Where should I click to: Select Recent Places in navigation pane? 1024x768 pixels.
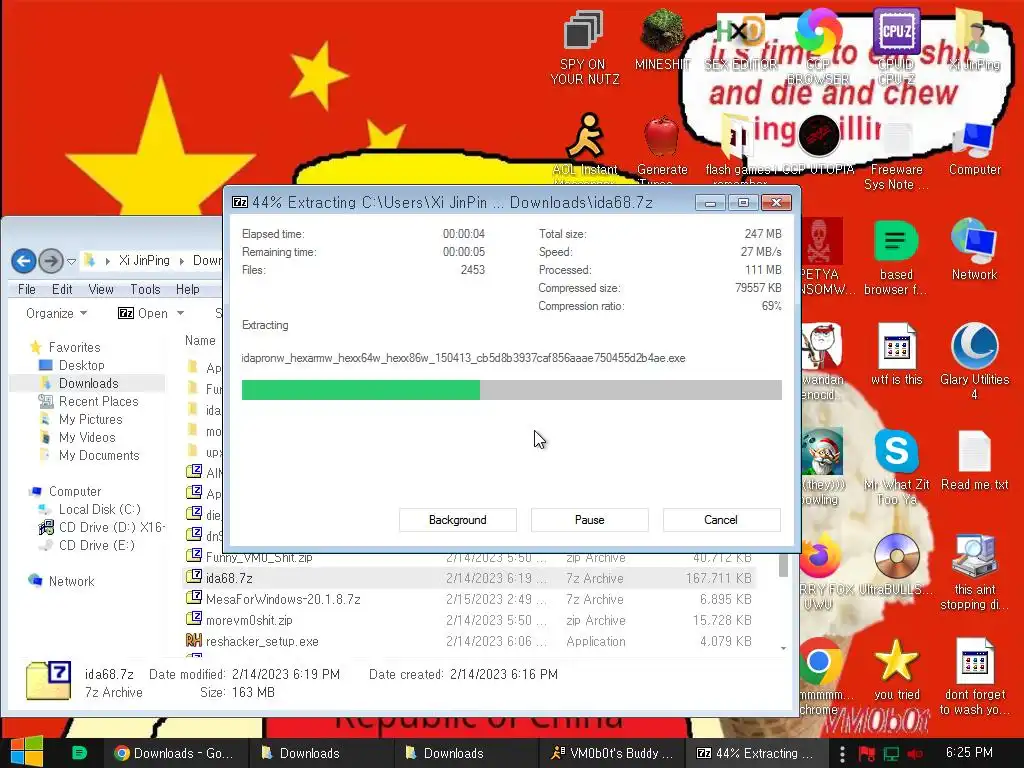pyautogui.click(x=98, y=402)
